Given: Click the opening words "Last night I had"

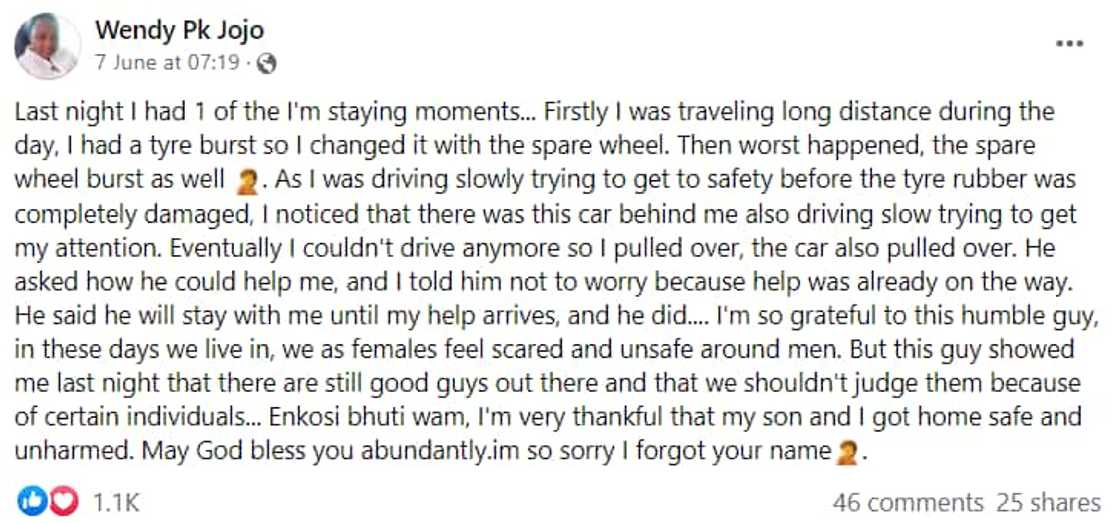Looking at the screenshot, I should pyautogui.click(x=85, y=112).
